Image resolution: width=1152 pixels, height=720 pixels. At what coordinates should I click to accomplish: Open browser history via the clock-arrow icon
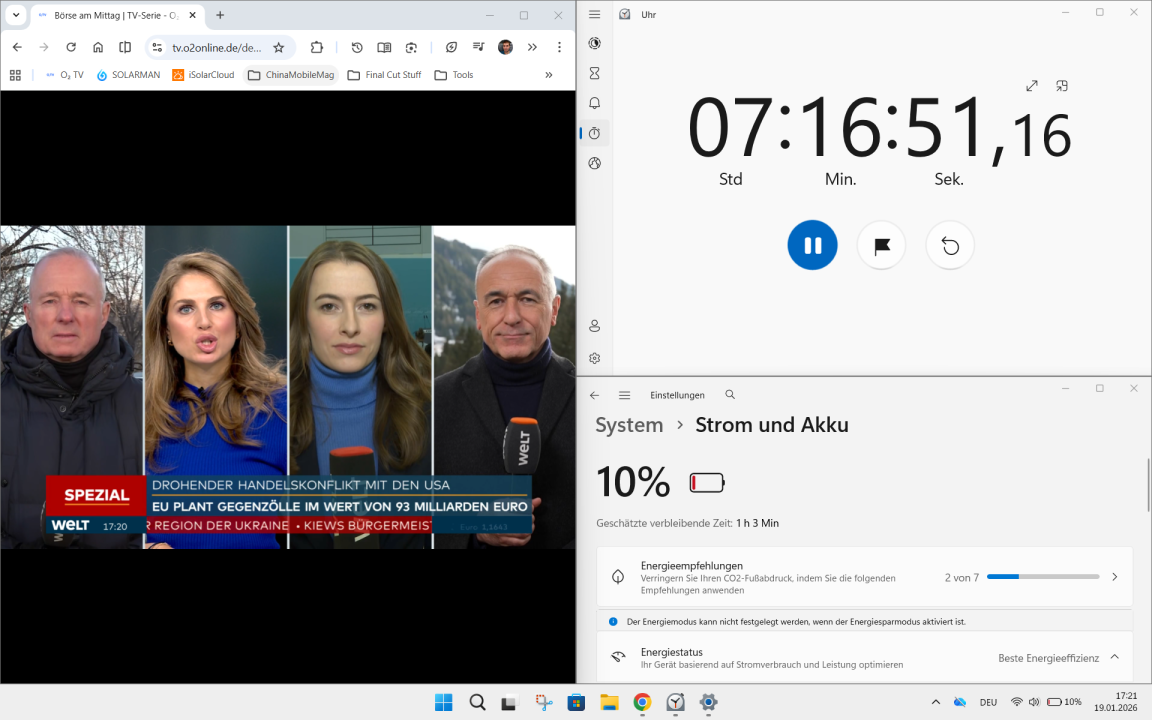tap(357, 47)
